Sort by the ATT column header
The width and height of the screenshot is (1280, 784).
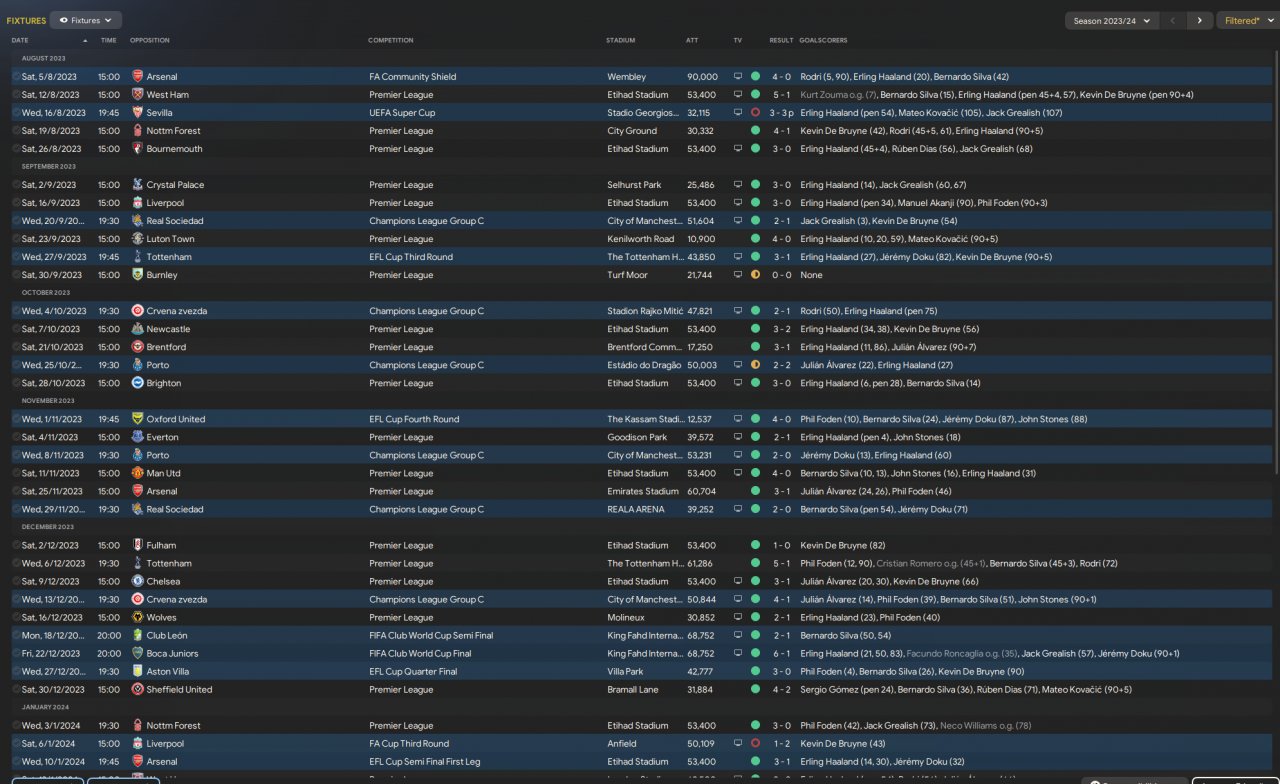point(692,40)
